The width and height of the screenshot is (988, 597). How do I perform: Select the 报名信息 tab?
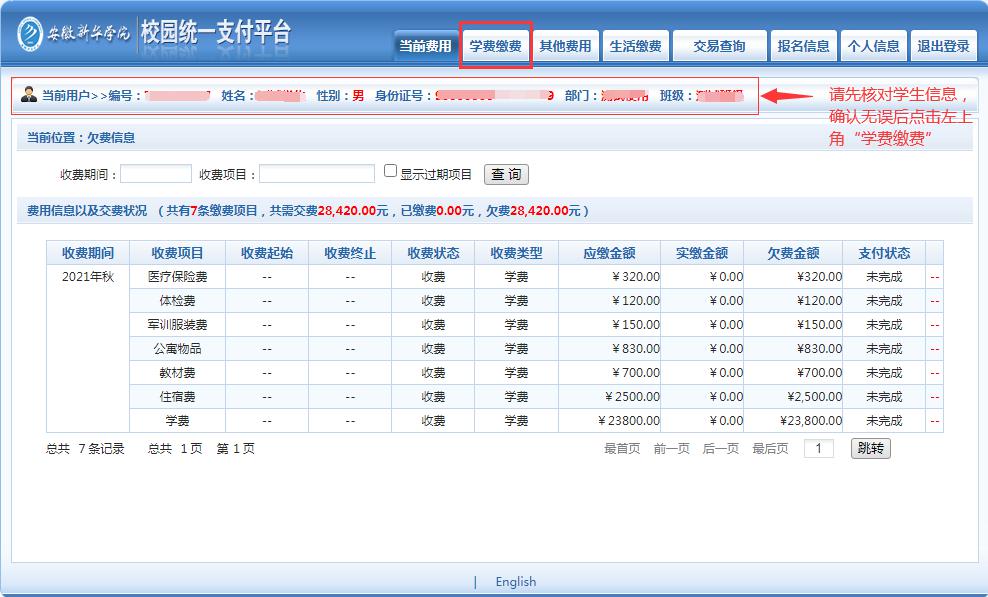point(804,46)
